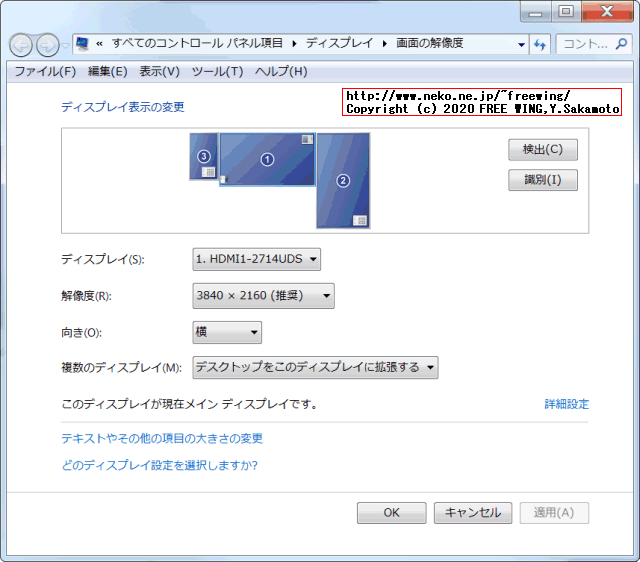Confirm with the OK button
Viewport: 640px width, 562px height.
pos(391,513)
